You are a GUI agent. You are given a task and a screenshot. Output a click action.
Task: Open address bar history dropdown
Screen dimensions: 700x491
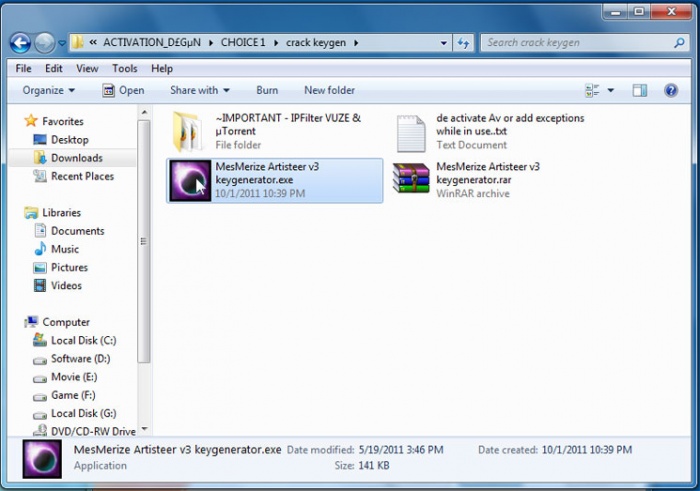(x=443, y=43)
